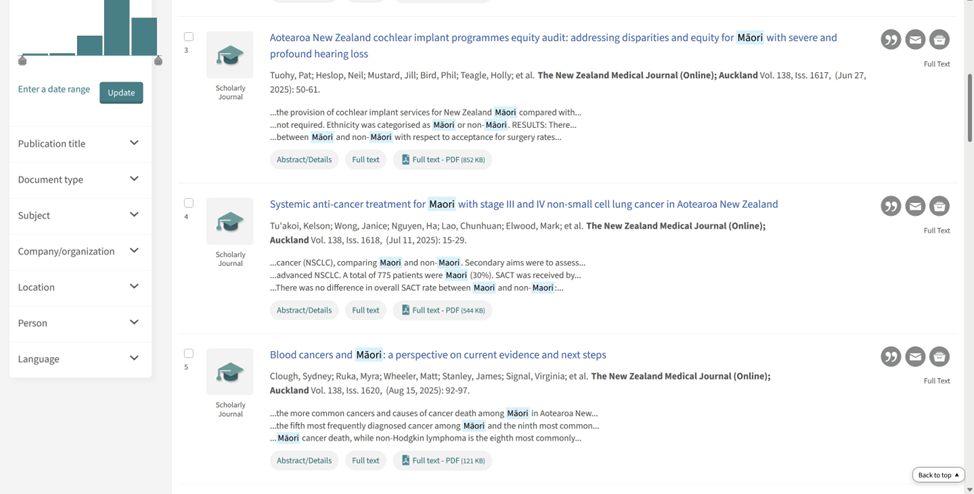Open Full text PDF (544 KB) for lung cancer article

pos(442,310)
